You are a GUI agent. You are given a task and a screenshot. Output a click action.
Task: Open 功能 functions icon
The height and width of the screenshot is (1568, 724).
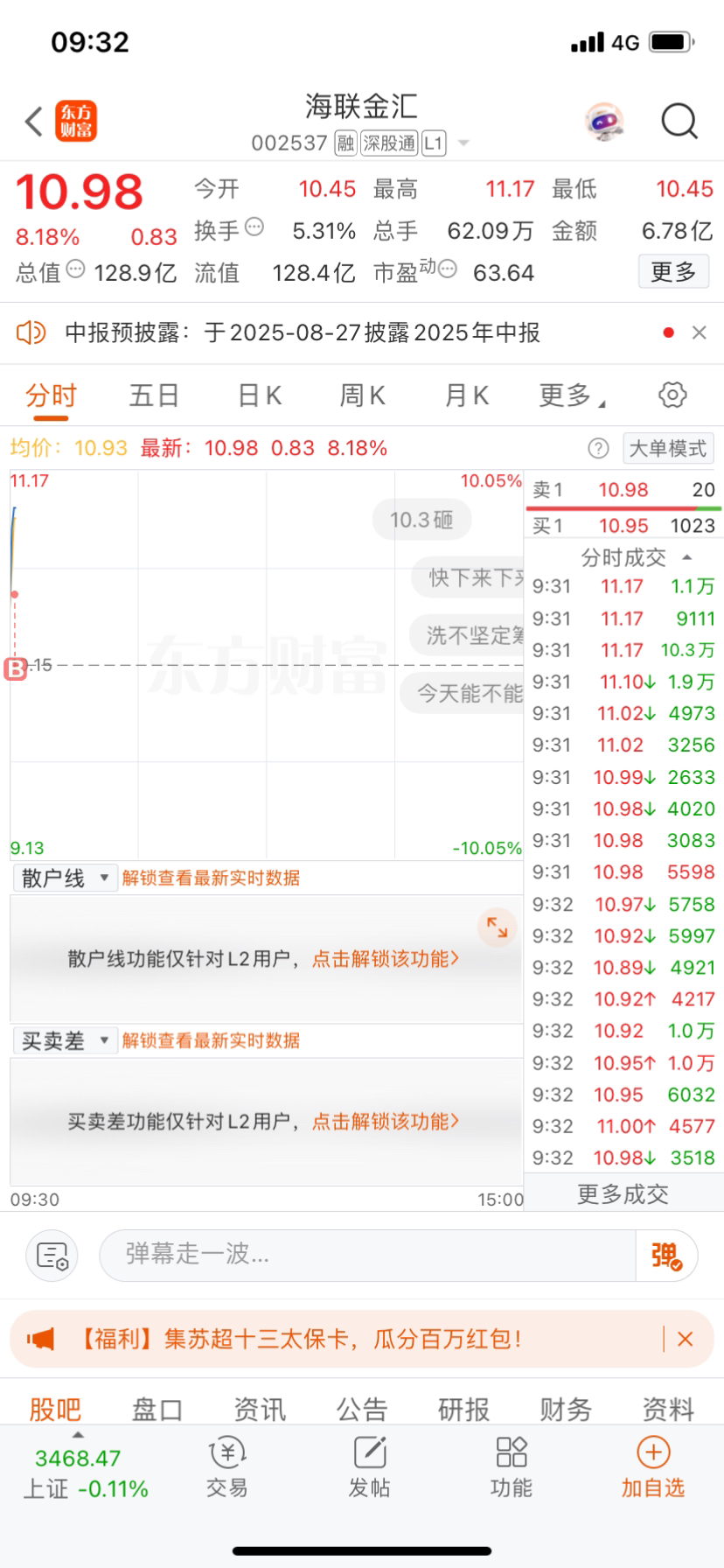512,1467
